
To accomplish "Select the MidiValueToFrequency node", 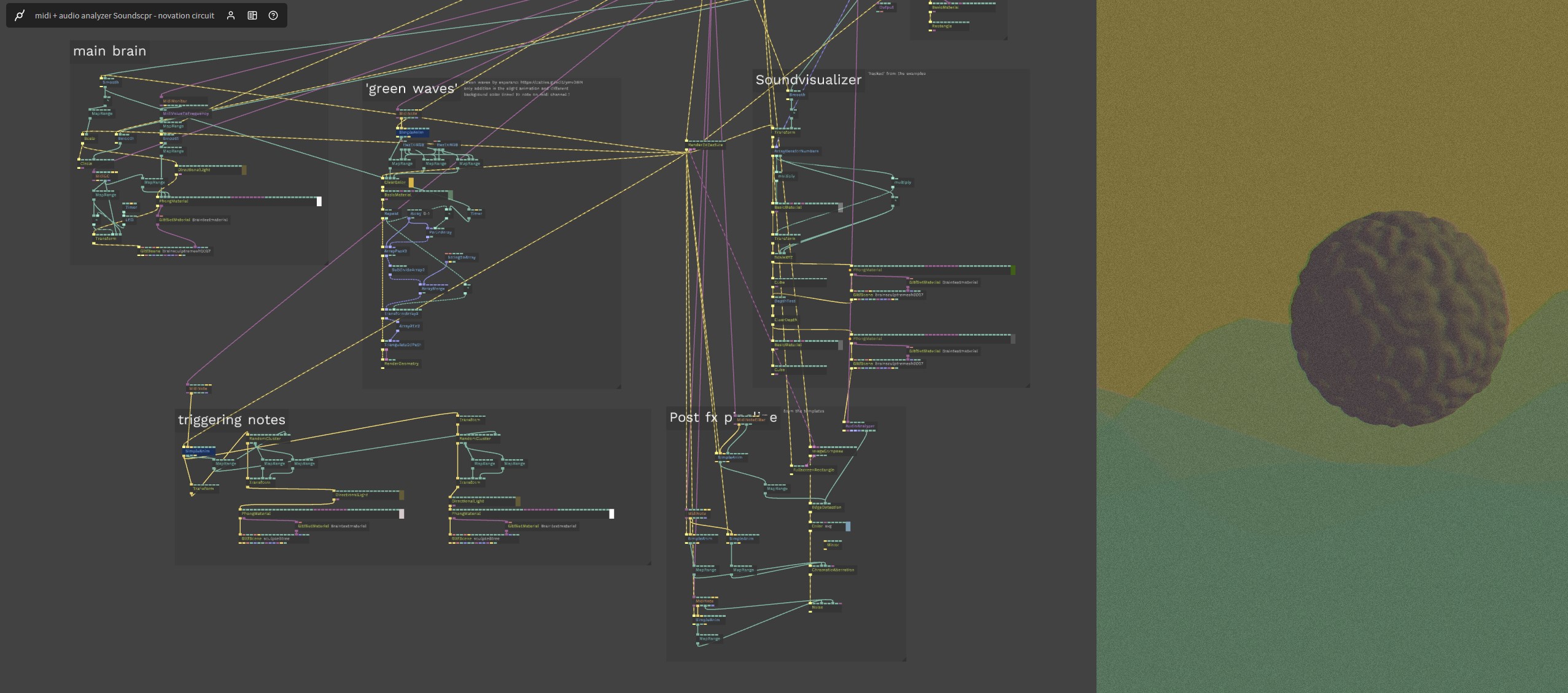I will coord(185,113).
